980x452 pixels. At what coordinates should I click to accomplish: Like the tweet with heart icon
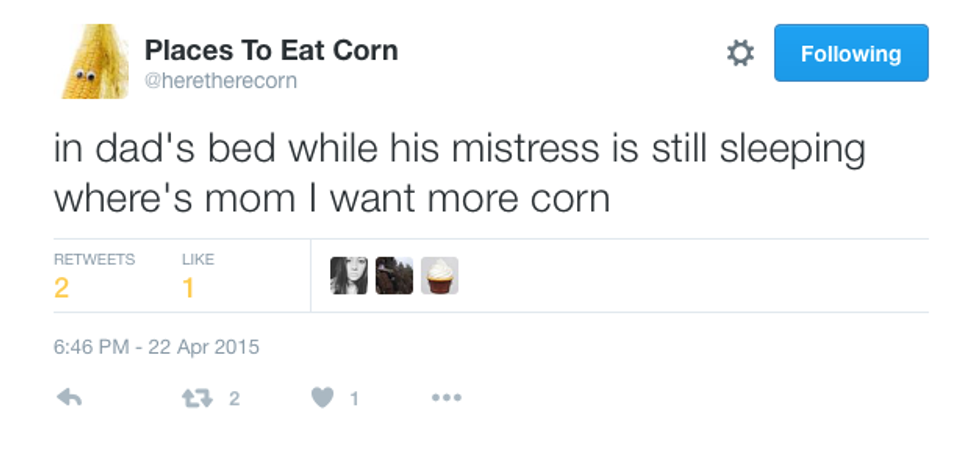(322, 398)
